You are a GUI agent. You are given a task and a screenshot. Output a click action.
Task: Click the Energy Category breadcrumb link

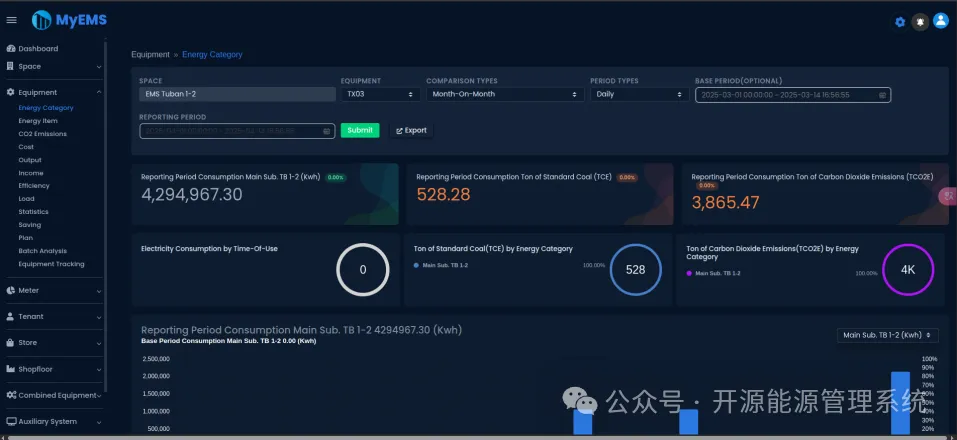click(x=212, y=55)
